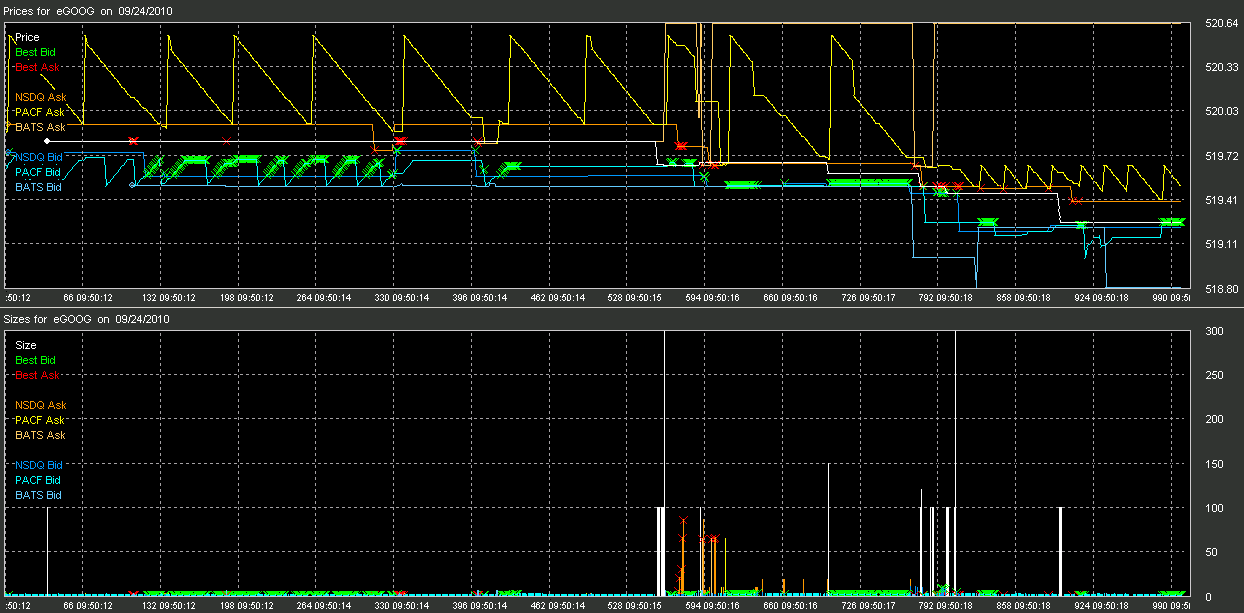
Task: Click the 'Sizes for eGOOG on 09/24/2010' title
Action: tap(87, 319)
